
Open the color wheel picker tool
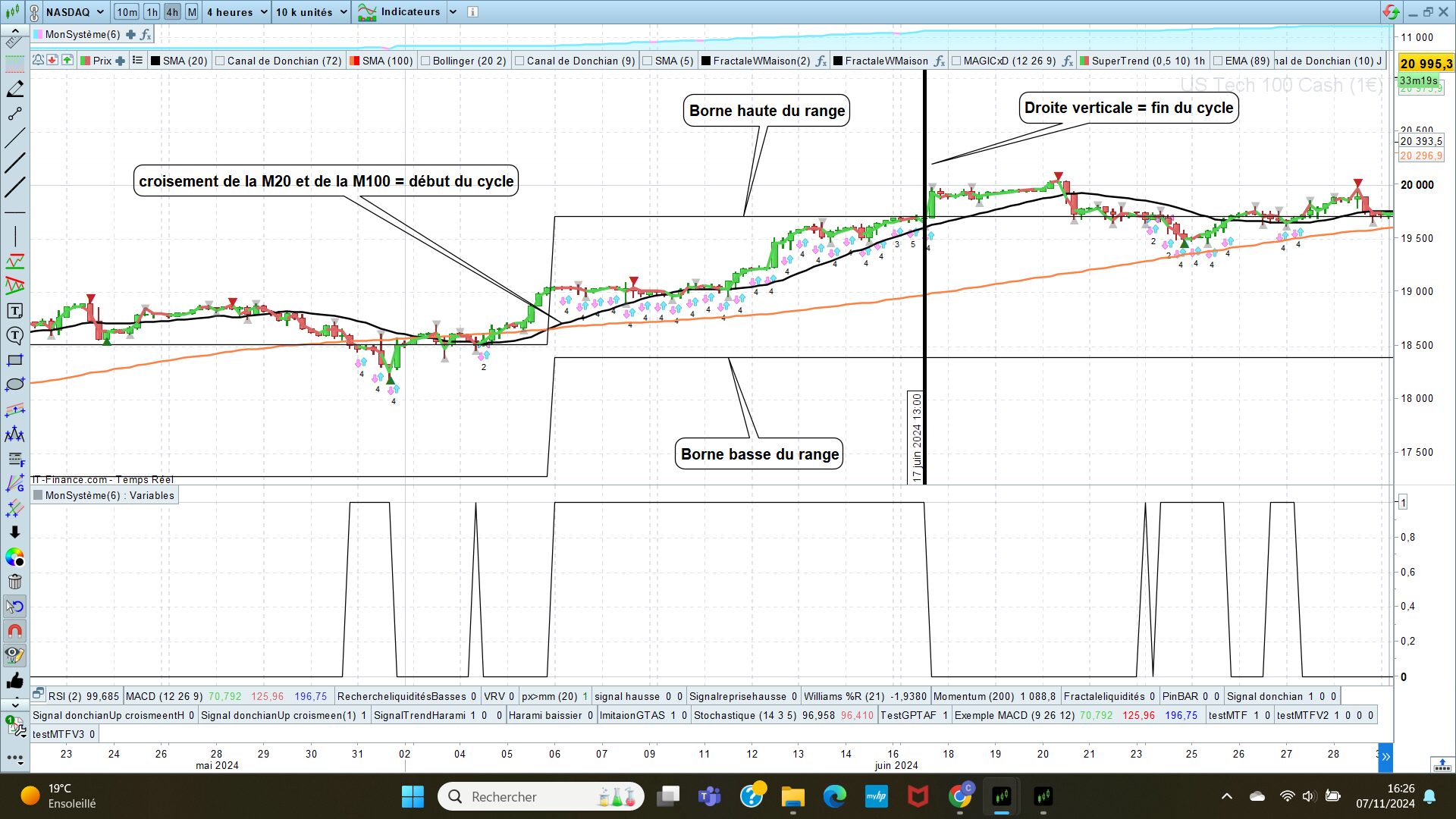[x=14, y=557]
